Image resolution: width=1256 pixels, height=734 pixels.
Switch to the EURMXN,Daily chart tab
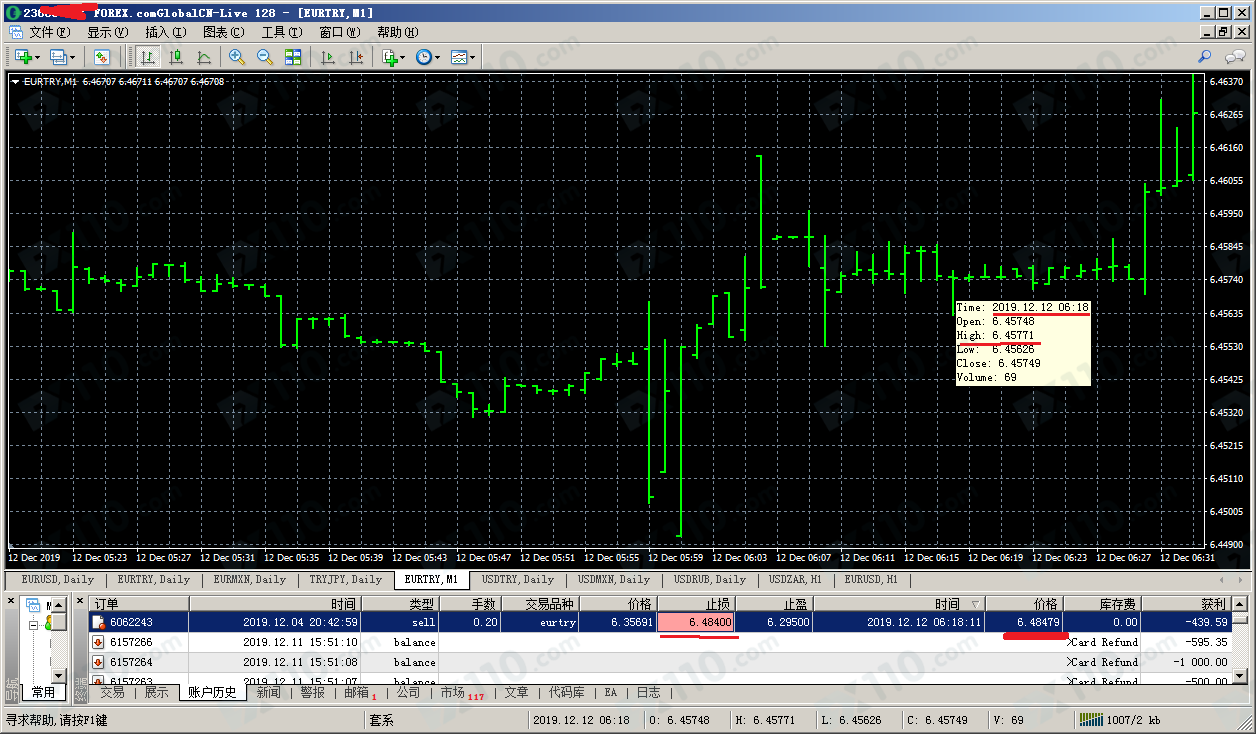(x=249, y=579)
